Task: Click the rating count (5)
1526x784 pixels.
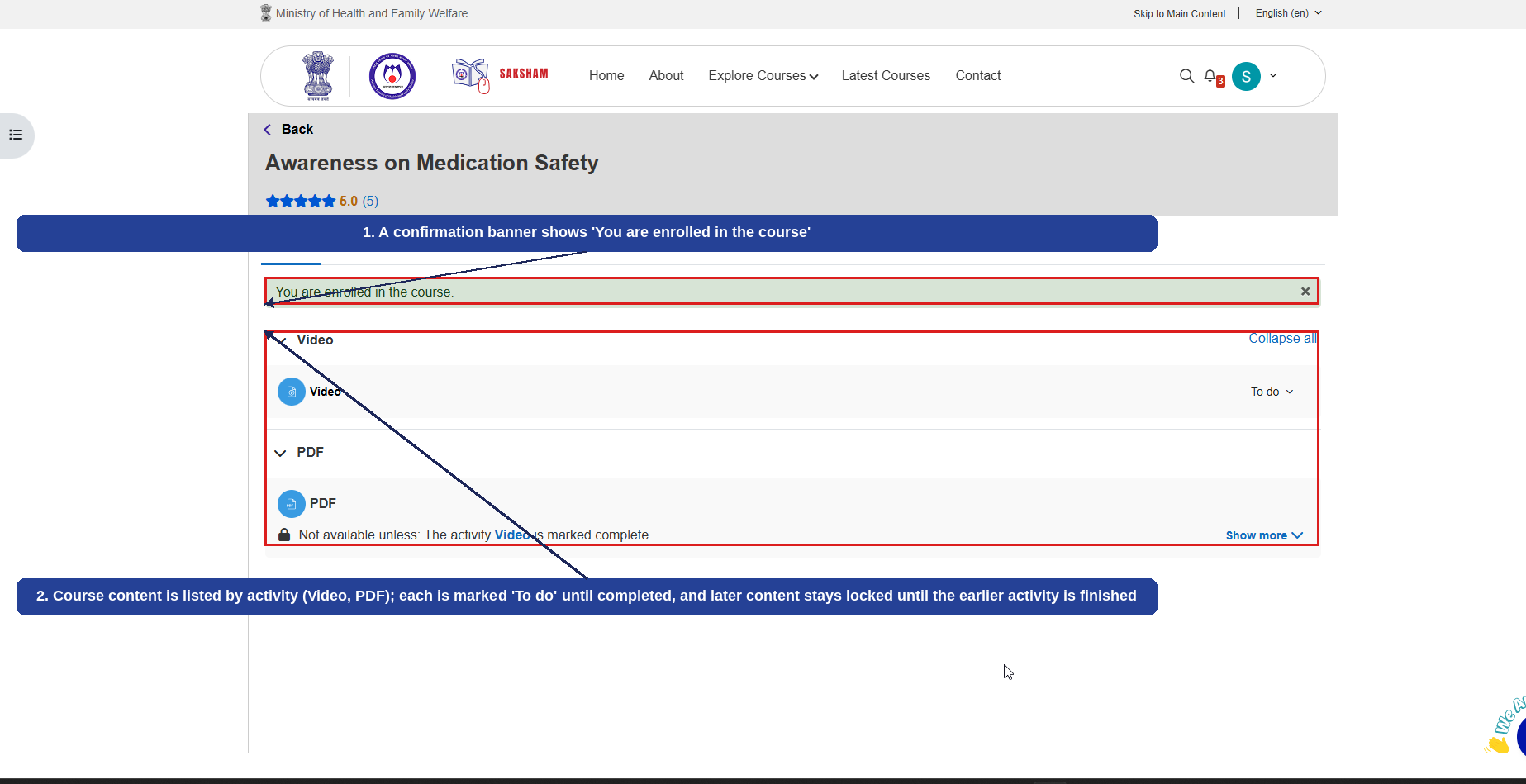Action: pyautogui.click(x=370, y=201)
